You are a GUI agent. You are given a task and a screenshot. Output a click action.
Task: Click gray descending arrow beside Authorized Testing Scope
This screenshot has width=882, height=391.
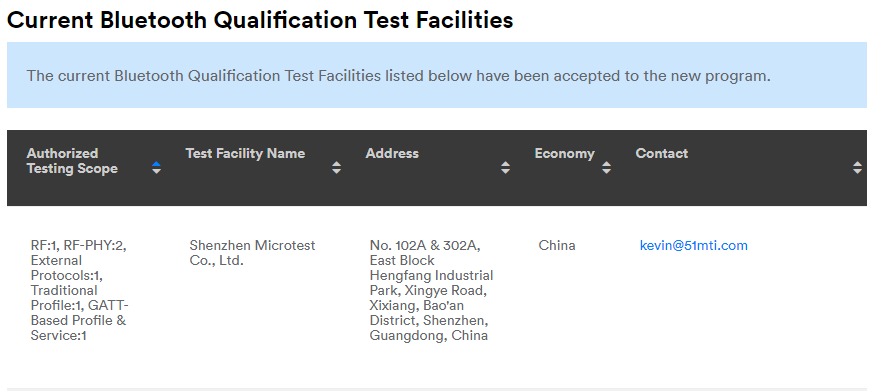(x=156, y=171)
